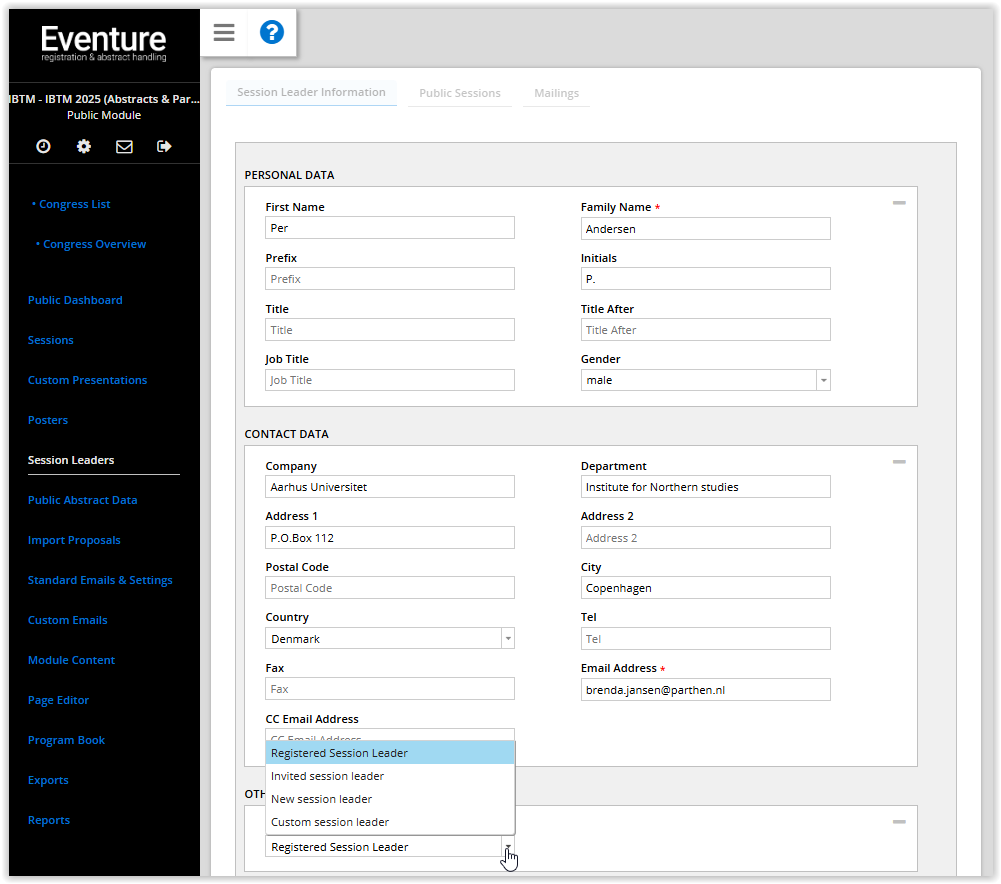1001x884 pixels.
Task: Open Standard Emails & Settings
Action: 100,580
